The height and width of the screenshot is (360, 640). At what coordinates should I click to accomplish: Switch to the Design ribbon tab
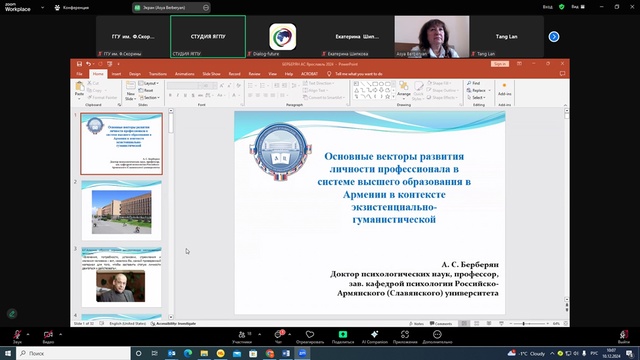click(135, 74)
